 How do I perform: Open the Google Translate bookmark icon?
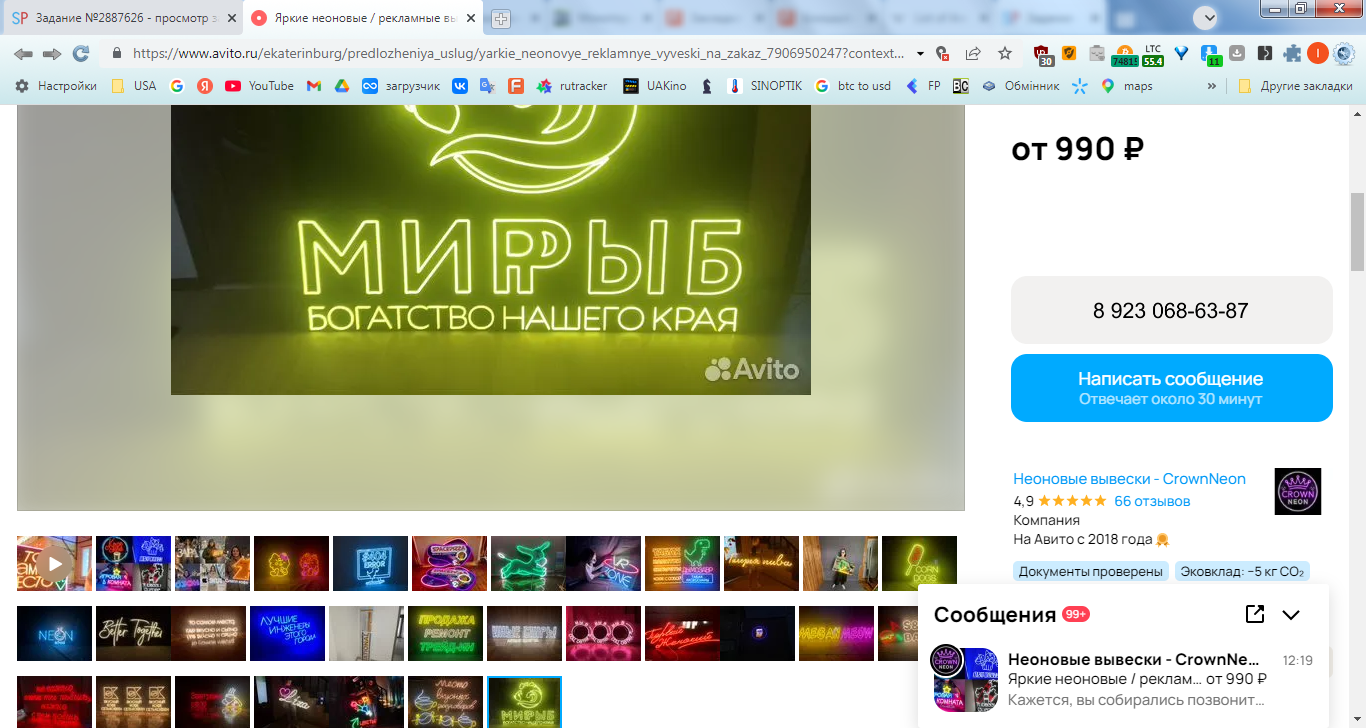pos(488,86)
